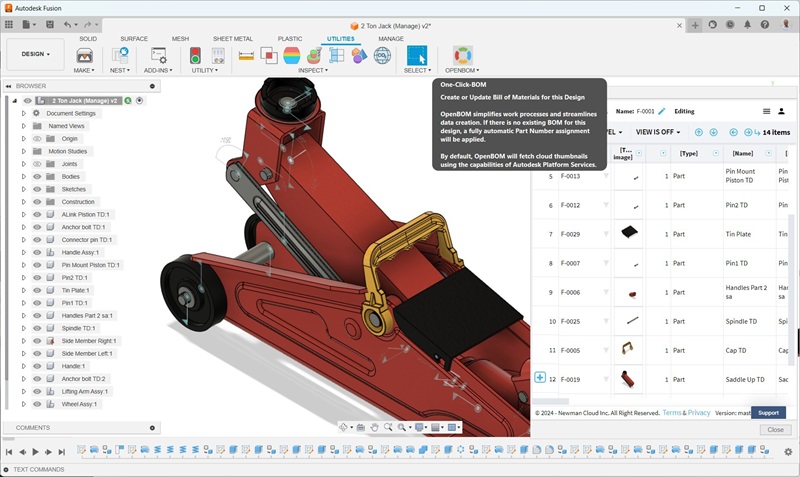Switch to the MANAGE tab
This screenshot has width=800, height=477.
[391, 39]
